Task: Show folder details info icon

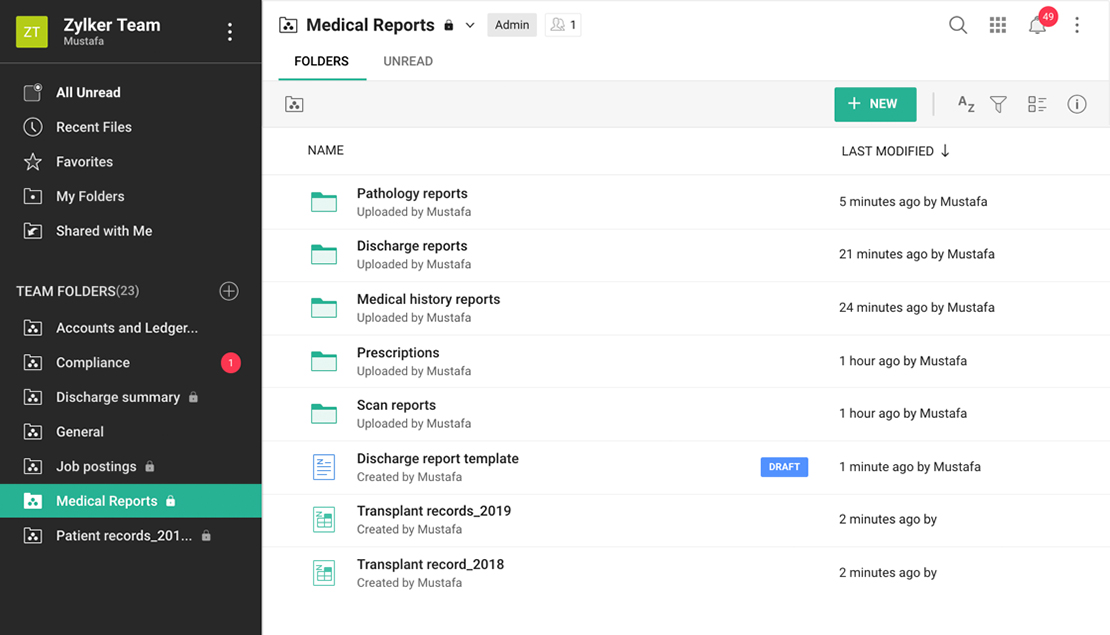Action: click(1076, 104)
